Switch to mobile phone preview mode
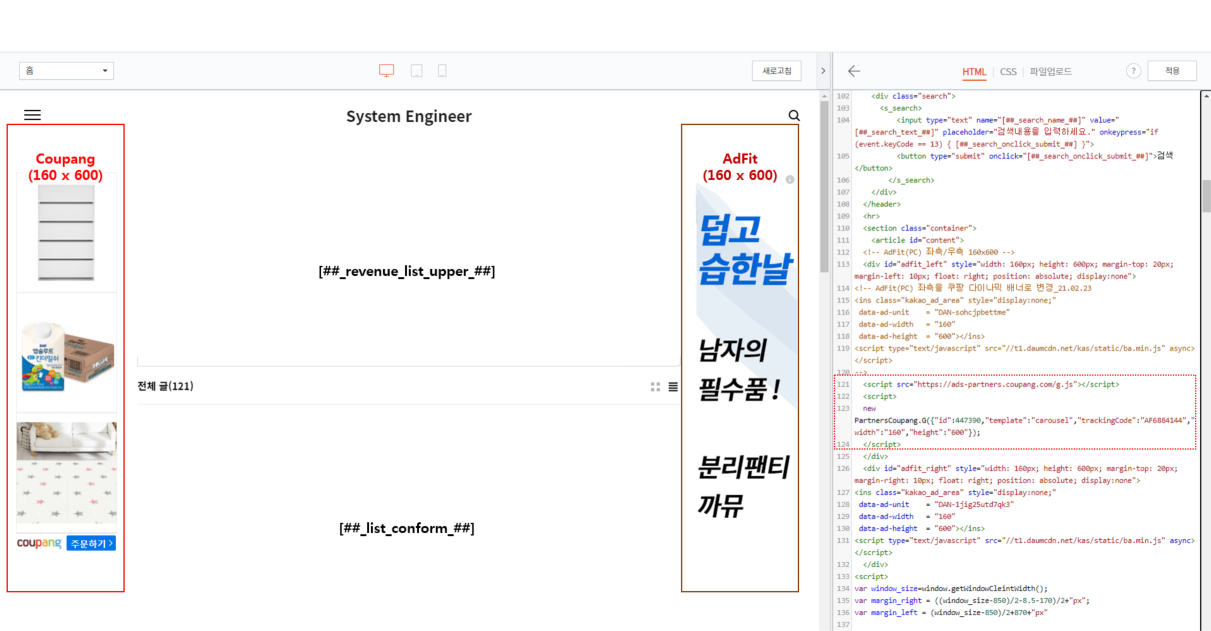 [442, 71]
